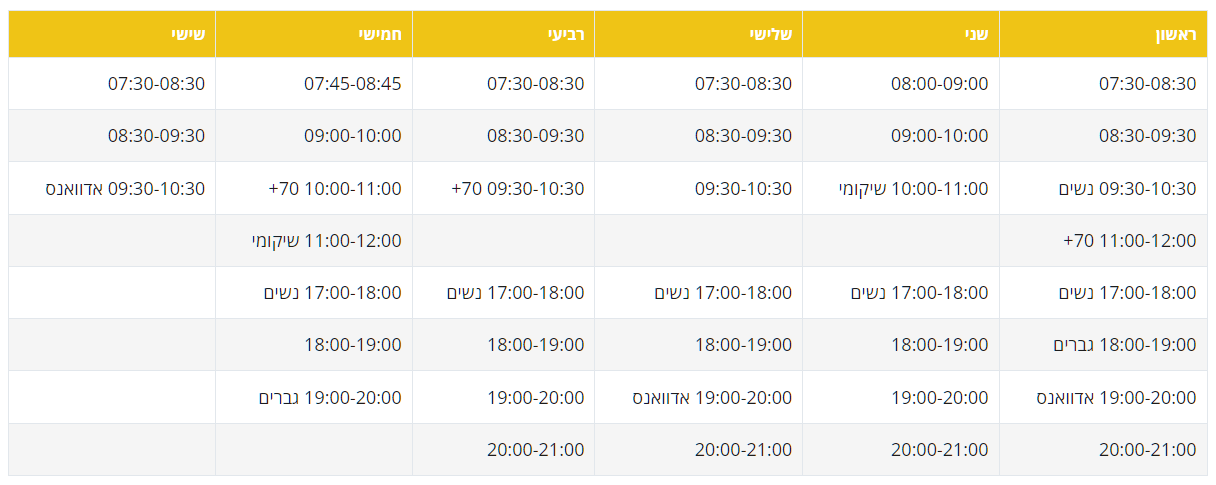This screenshot has height=485, width=1216.
Task: Select the 09:30-10:30 70+ slot under רביעי
Action: click(x=517, y=189)
